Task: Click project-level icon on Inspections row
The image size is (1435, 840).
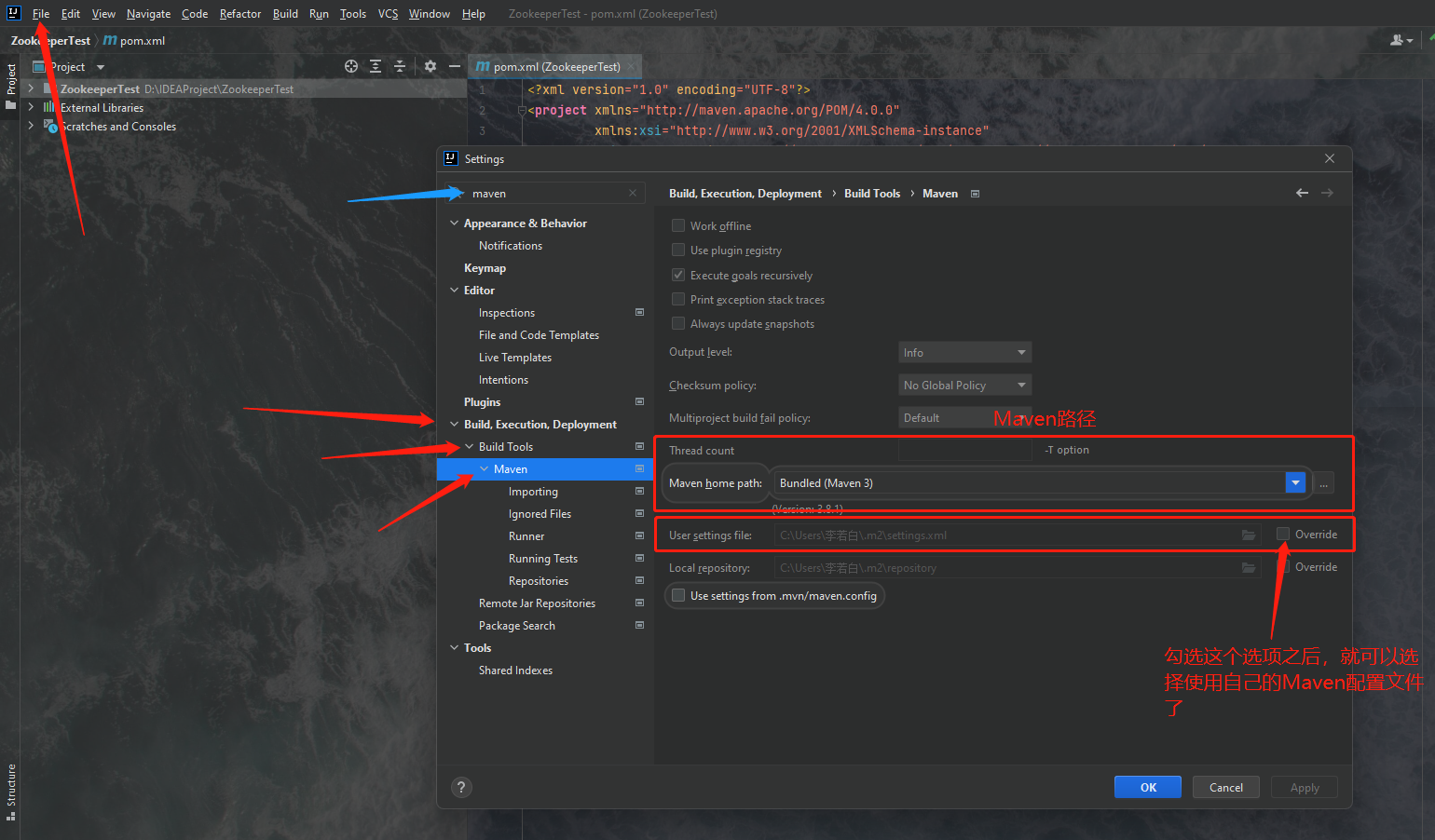Action: (639, 312)
